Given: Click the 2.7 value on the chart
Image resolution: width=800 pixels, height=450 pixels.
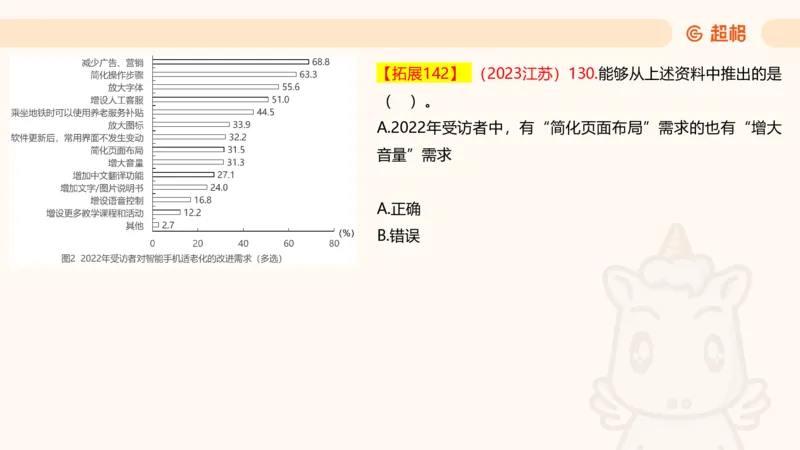Looking at the screenshot, I should point(168,225).
